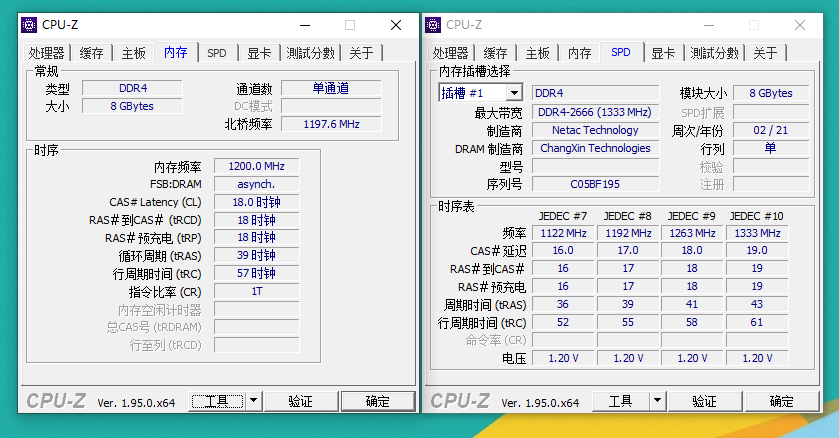Switch to the 处理器 tab in the left window
839x438 pixels.
[46, 53]
